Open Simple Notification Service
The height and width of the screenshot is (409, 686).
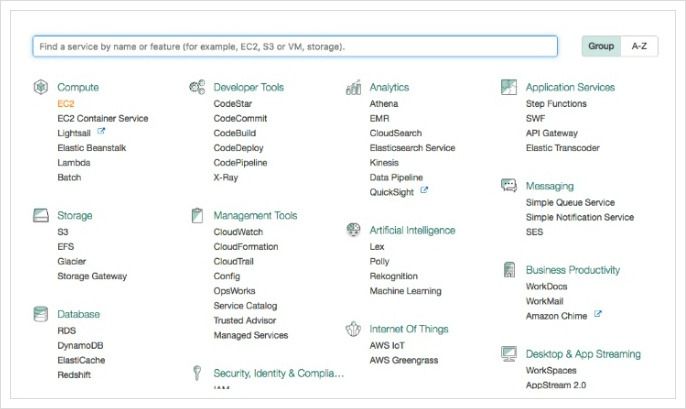click(580, 217)
